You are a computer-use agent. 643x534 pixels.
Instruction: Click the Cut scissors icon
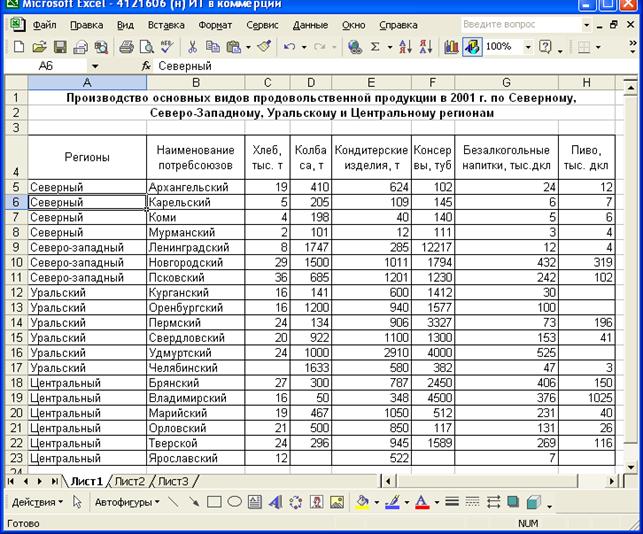[x=190, y=46]
